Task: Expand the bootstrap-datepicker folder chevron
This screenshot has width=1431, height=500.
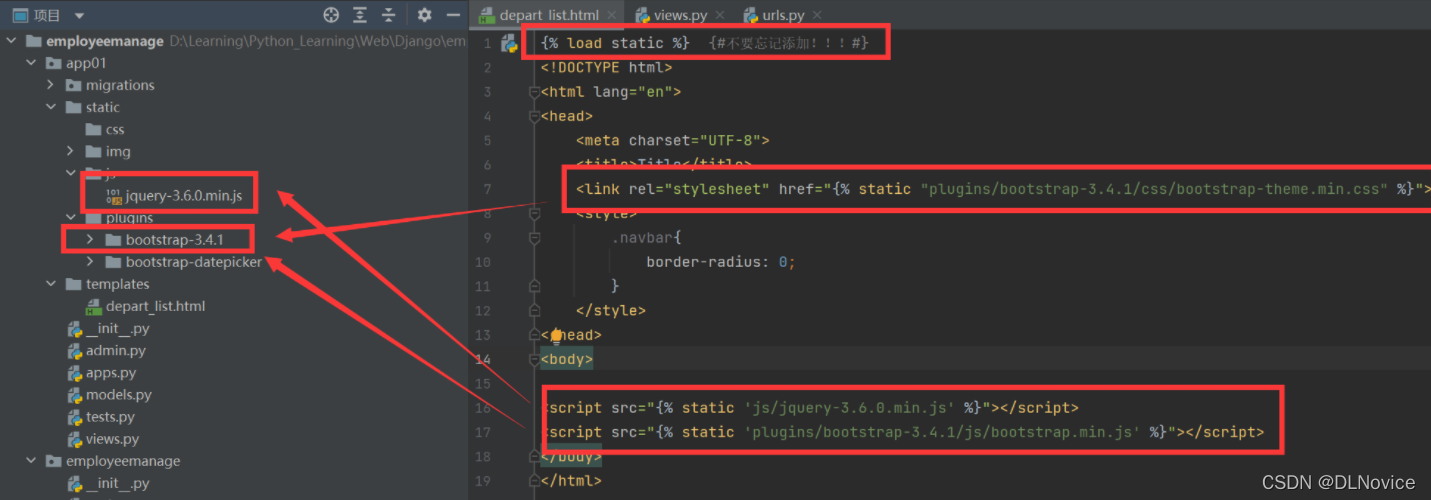Action: 90,262
